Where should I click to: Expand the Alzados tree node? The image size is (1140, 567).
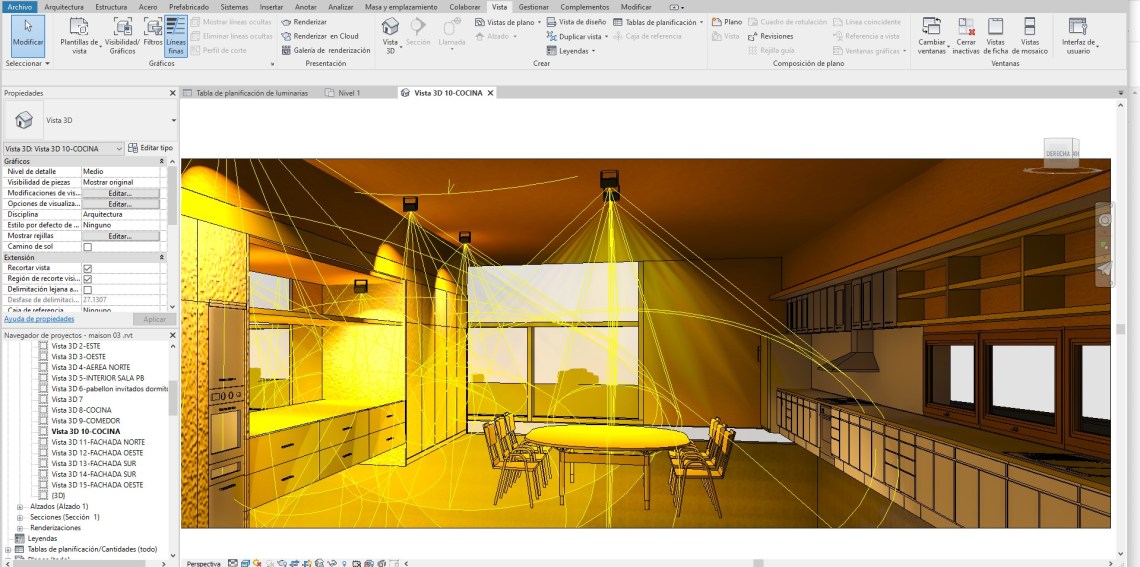pyautogui.click(x=20, y=507)
